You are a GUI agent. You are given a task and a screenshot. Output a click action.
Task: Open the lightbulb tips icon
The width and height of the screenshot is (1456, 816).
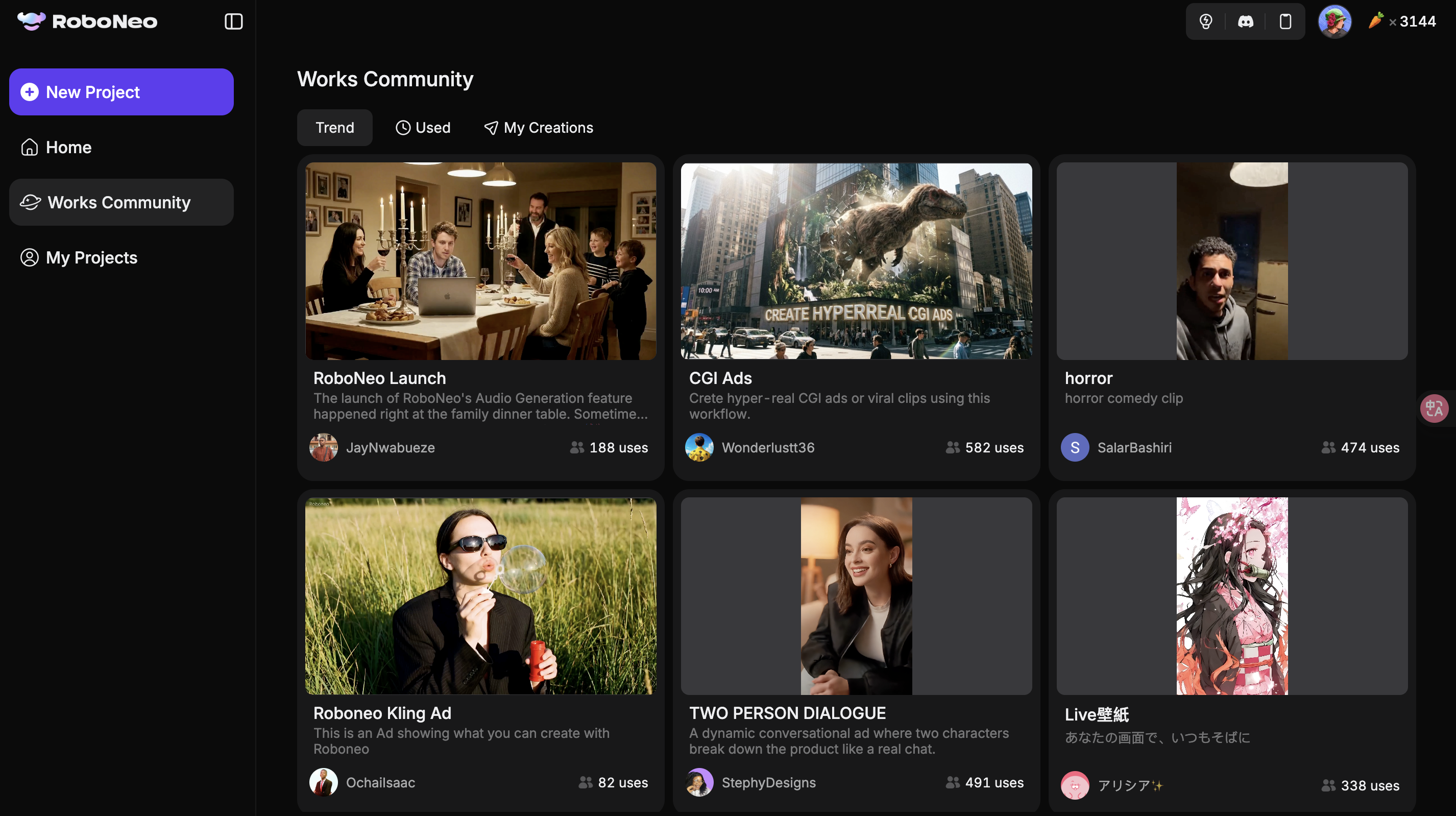point(1206,21)
